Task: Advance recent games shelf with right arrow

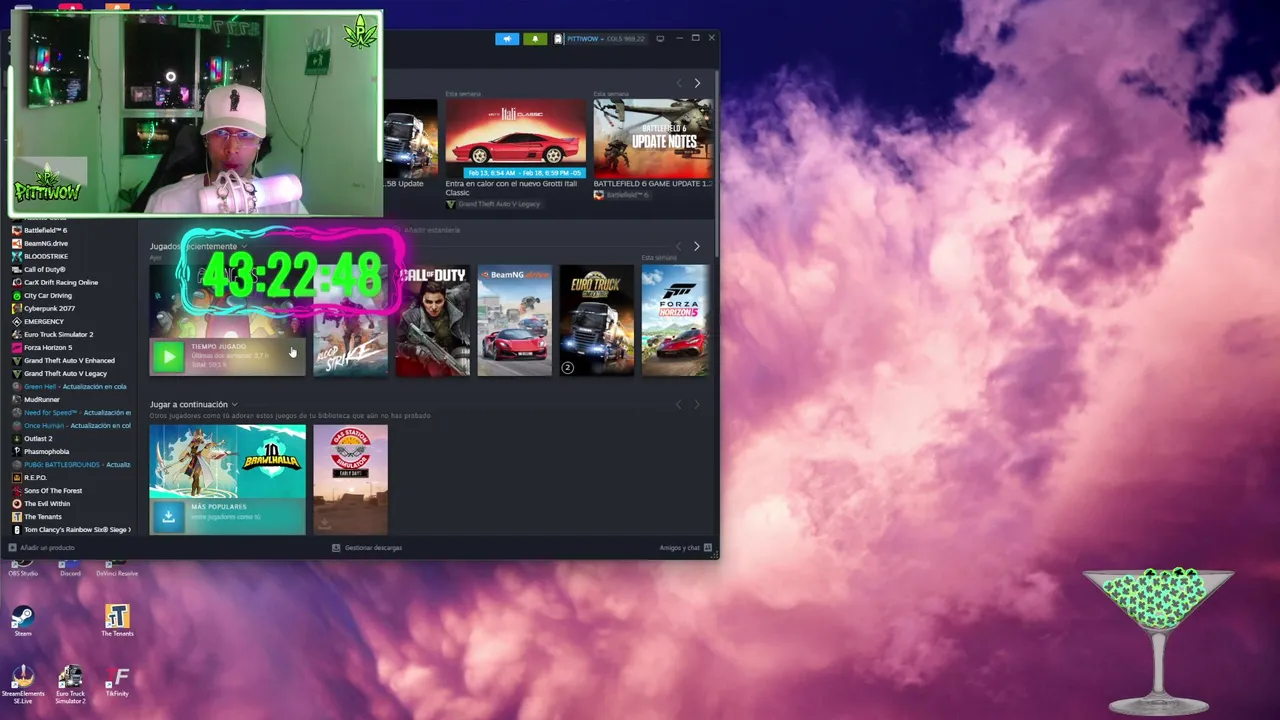Action: [x=697, y=246]
